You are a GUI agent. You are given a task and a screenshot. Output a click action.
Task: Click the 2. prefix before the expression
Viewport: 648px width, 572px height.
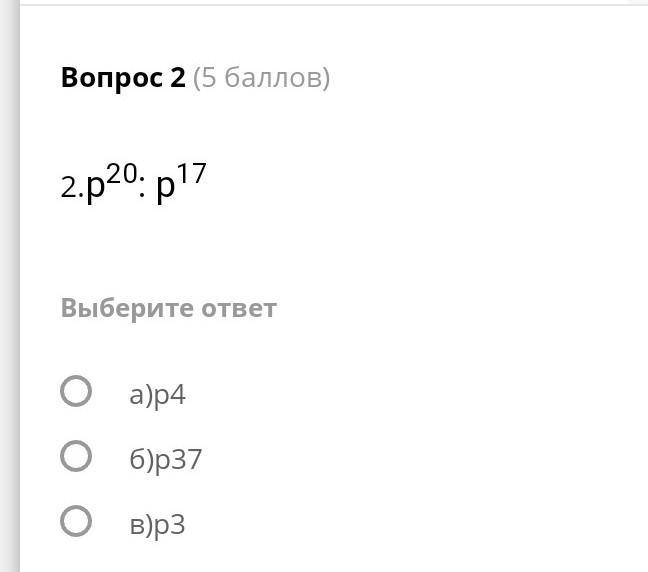pyautogui.click(x=71, y=188)
